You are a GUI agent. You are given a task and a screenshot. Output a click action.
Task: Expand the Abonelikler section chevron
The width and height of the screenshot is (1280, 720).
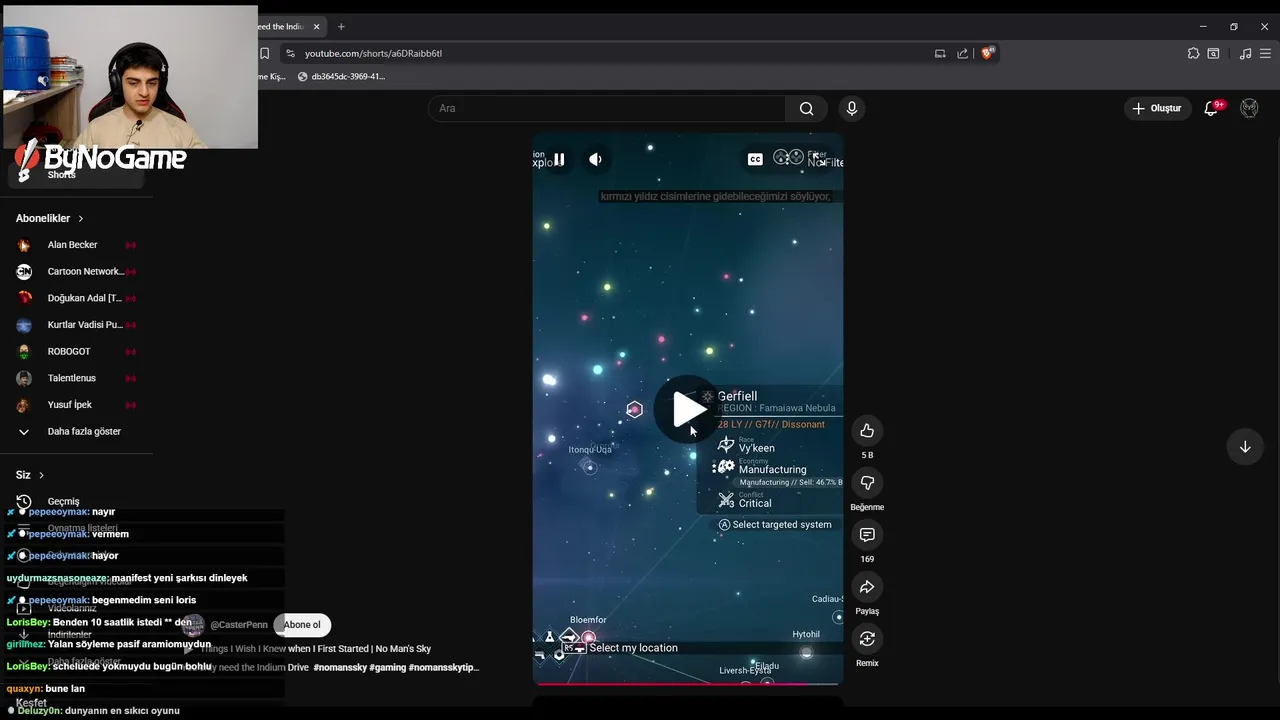[x=81, y=218]
